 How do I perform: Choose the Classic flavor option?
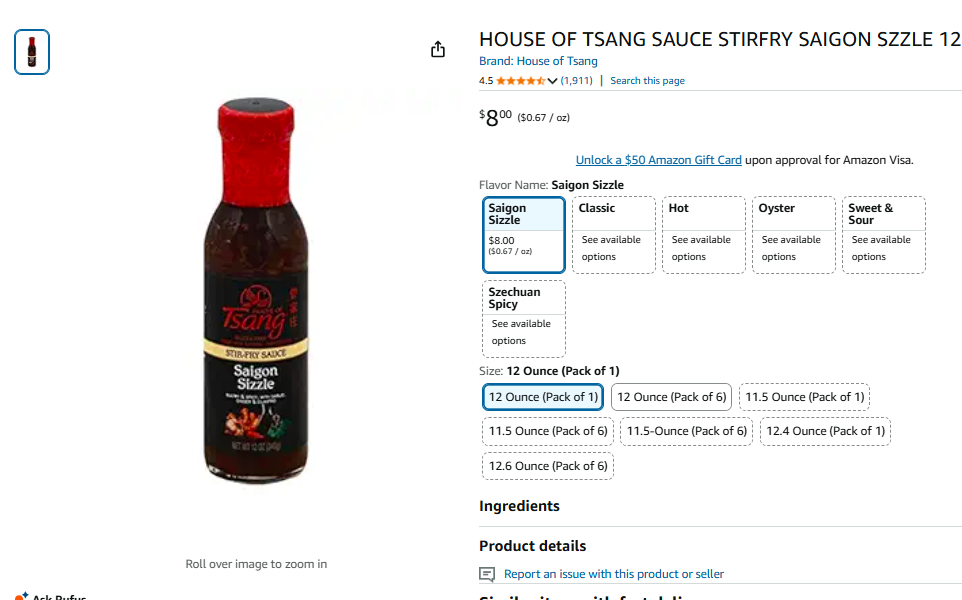tap(614, 234)
